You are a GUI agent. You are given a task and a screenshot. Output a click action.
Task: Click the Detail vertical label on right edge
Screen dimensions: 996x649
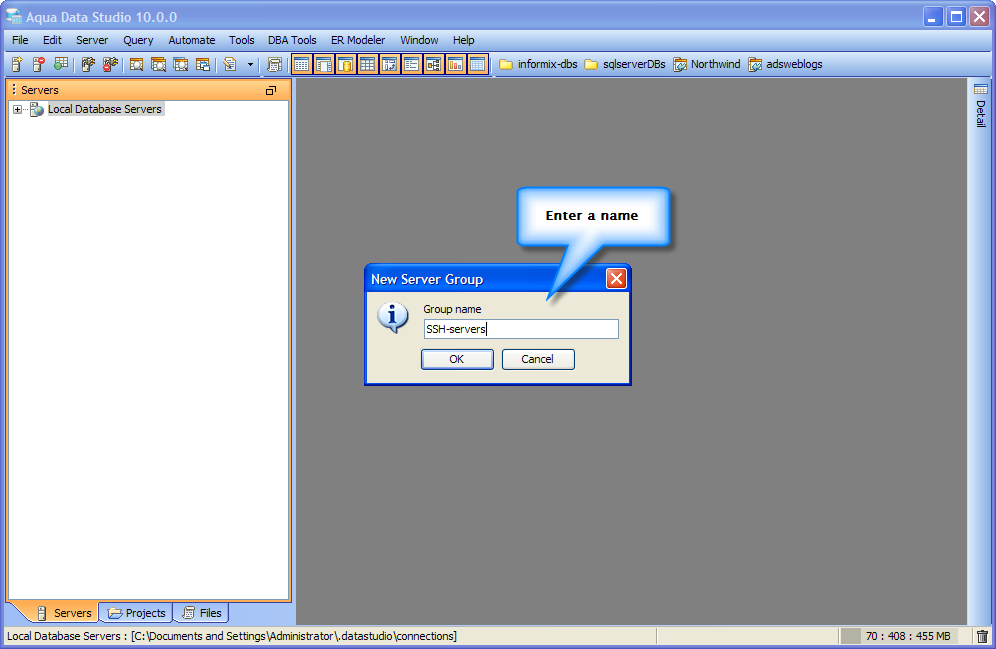coord(981,114)
